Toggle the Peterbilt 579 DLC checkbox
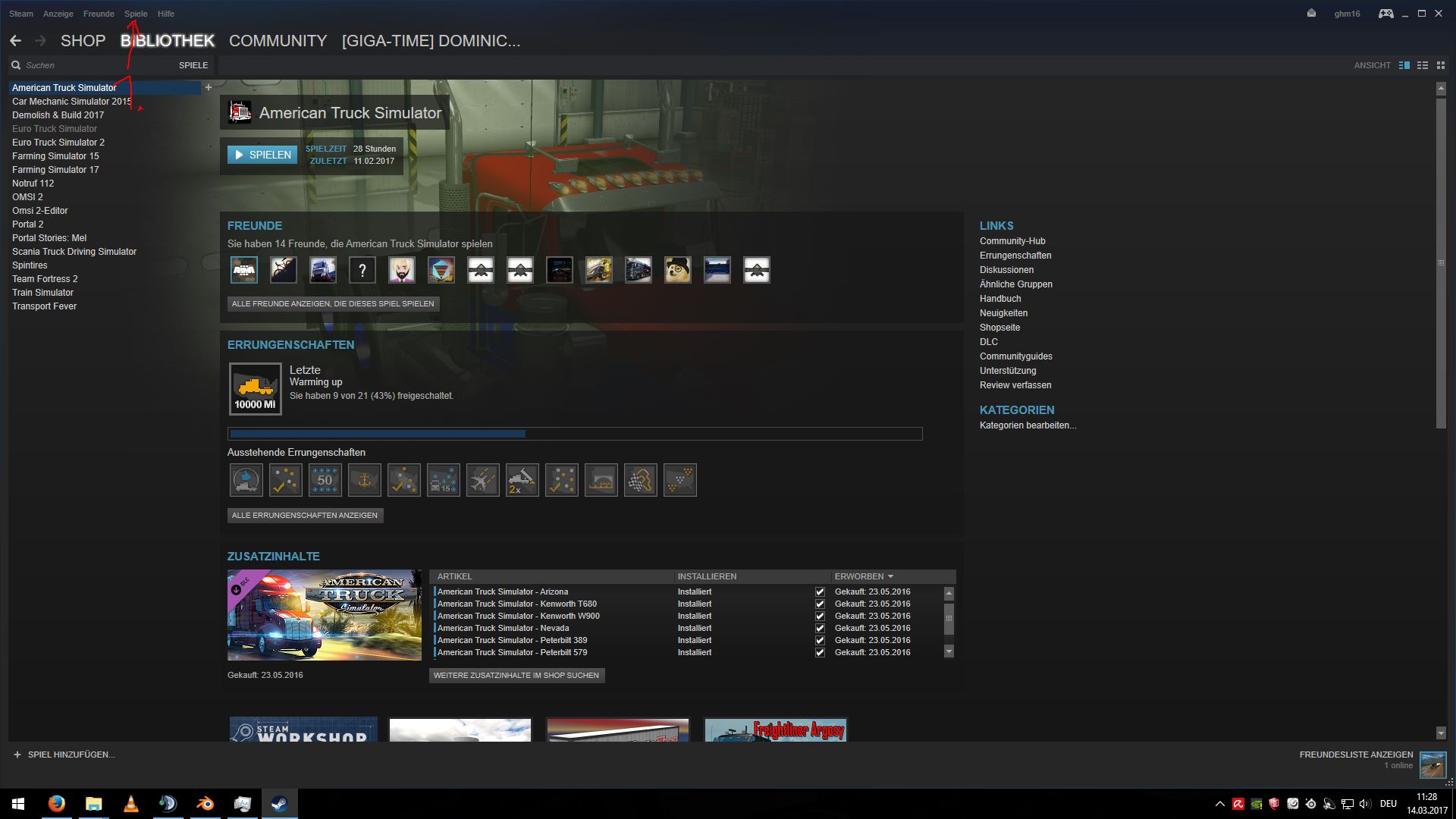 coord(820,652)
